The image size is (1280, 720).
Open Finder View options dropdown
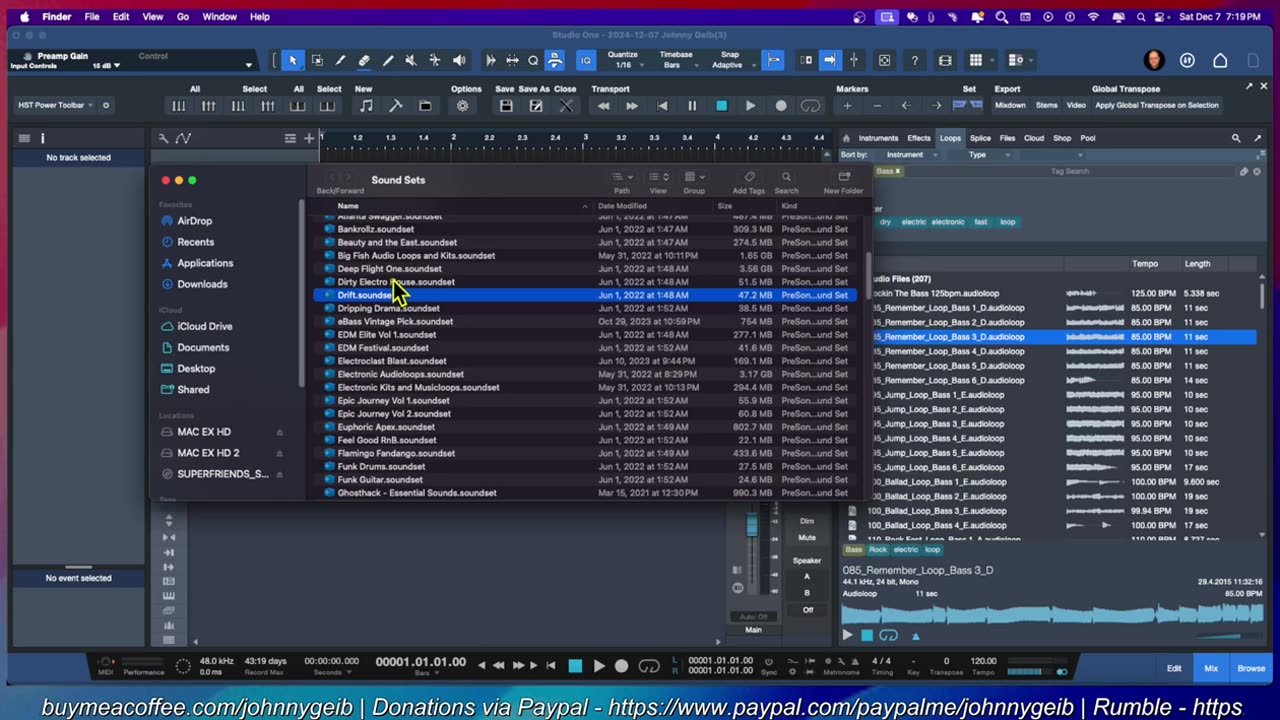[x=658, y=178]
